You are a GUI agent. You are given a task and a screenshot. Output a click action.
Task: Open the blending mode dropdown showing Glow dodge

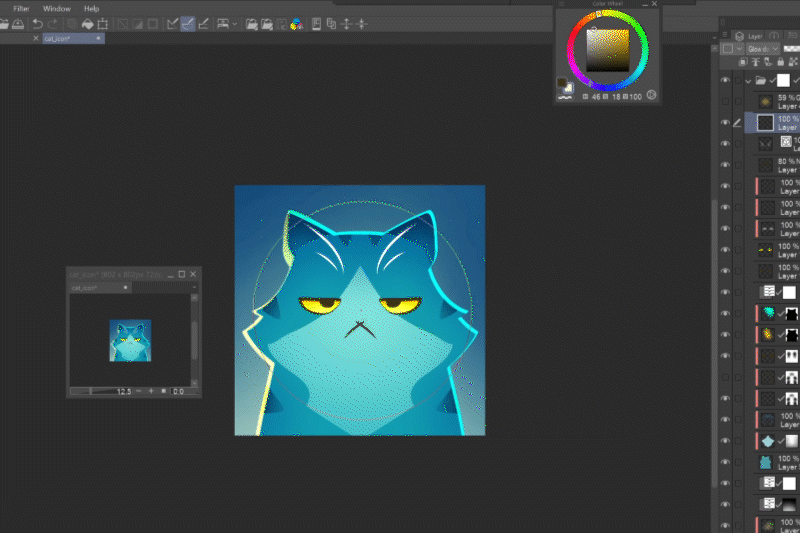(x=763, y=48)
